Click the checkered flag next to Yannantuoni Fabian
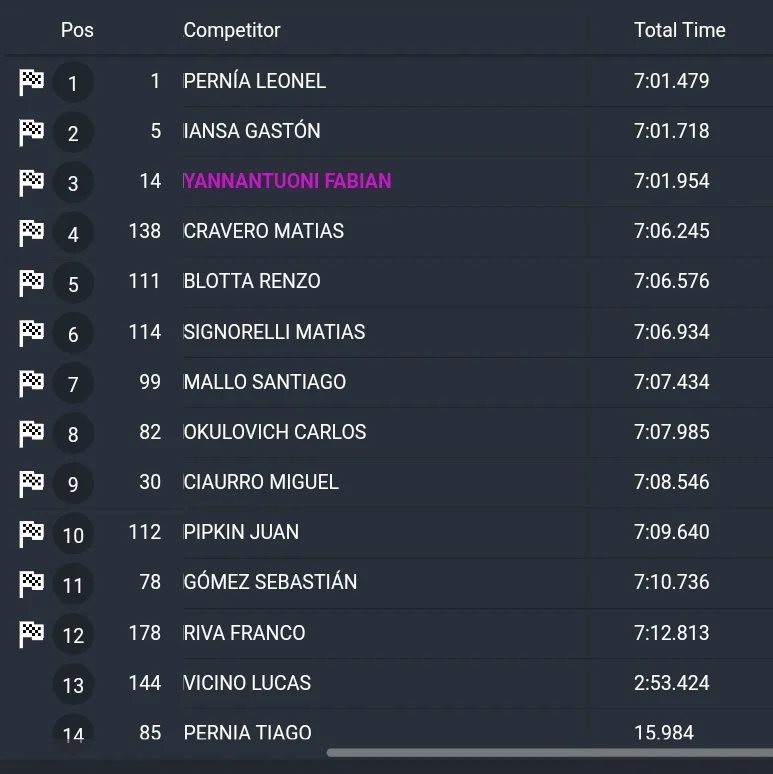Screen dimensions: 773x774 [x=32, y=182]
